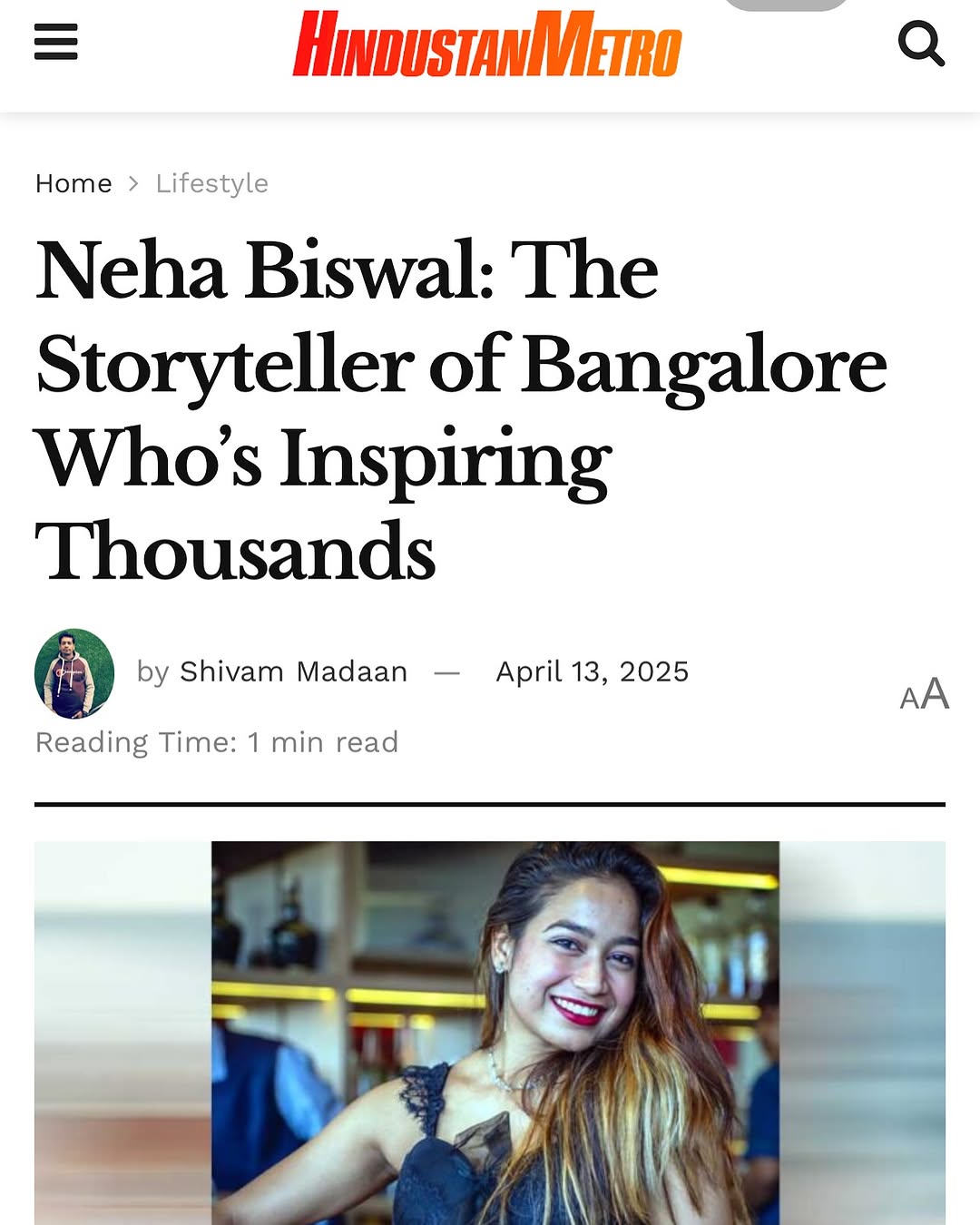This screenshot has height=1225, width=980.
Task: Click the larger 'A' font-size letter
Action: click(x=936, y=694)
